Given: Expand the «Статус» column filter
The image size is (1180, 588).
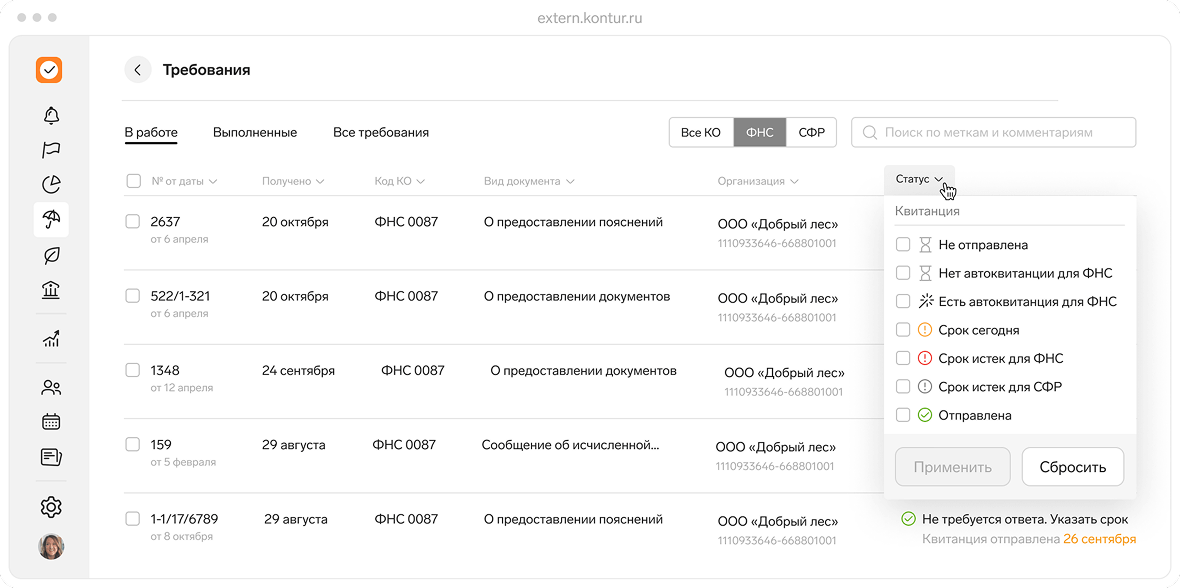Looking at the screenshot, I should tap(919, 179).
